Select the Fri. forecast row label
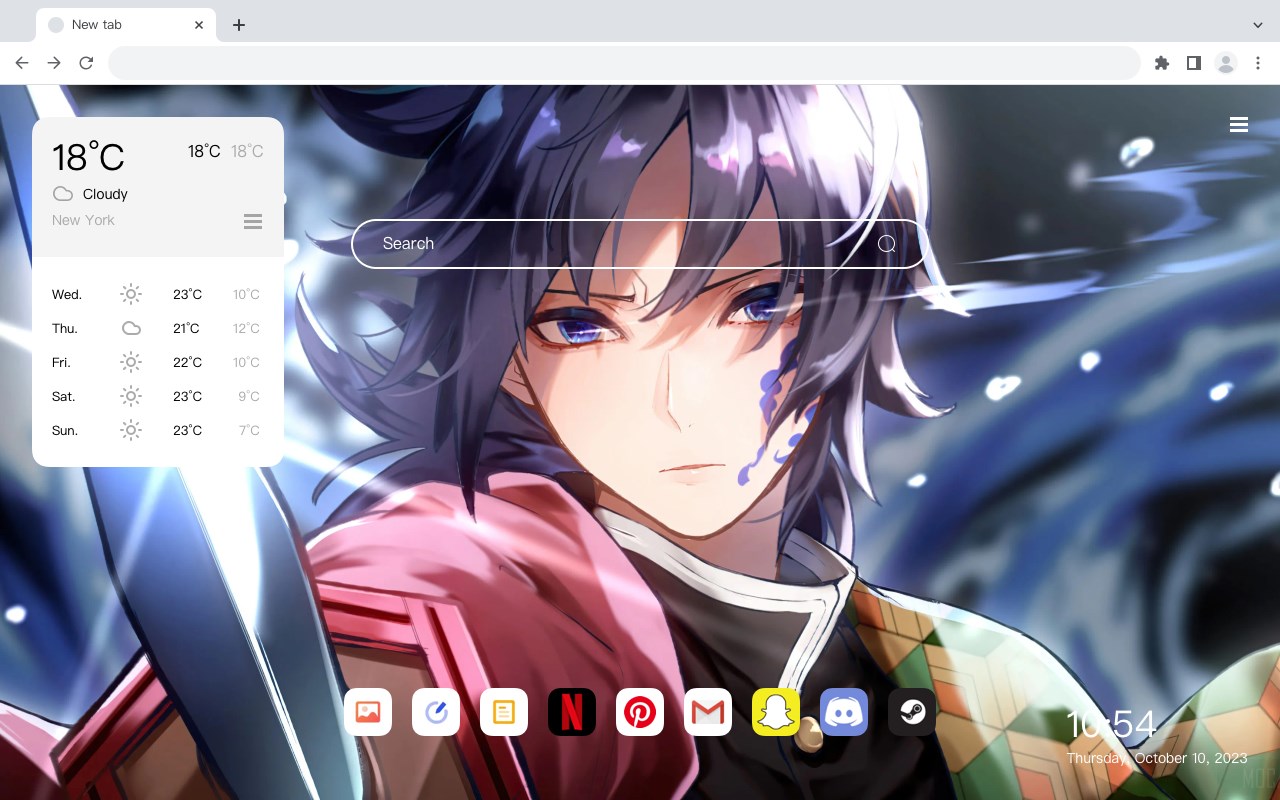 [x=61, y=363]
